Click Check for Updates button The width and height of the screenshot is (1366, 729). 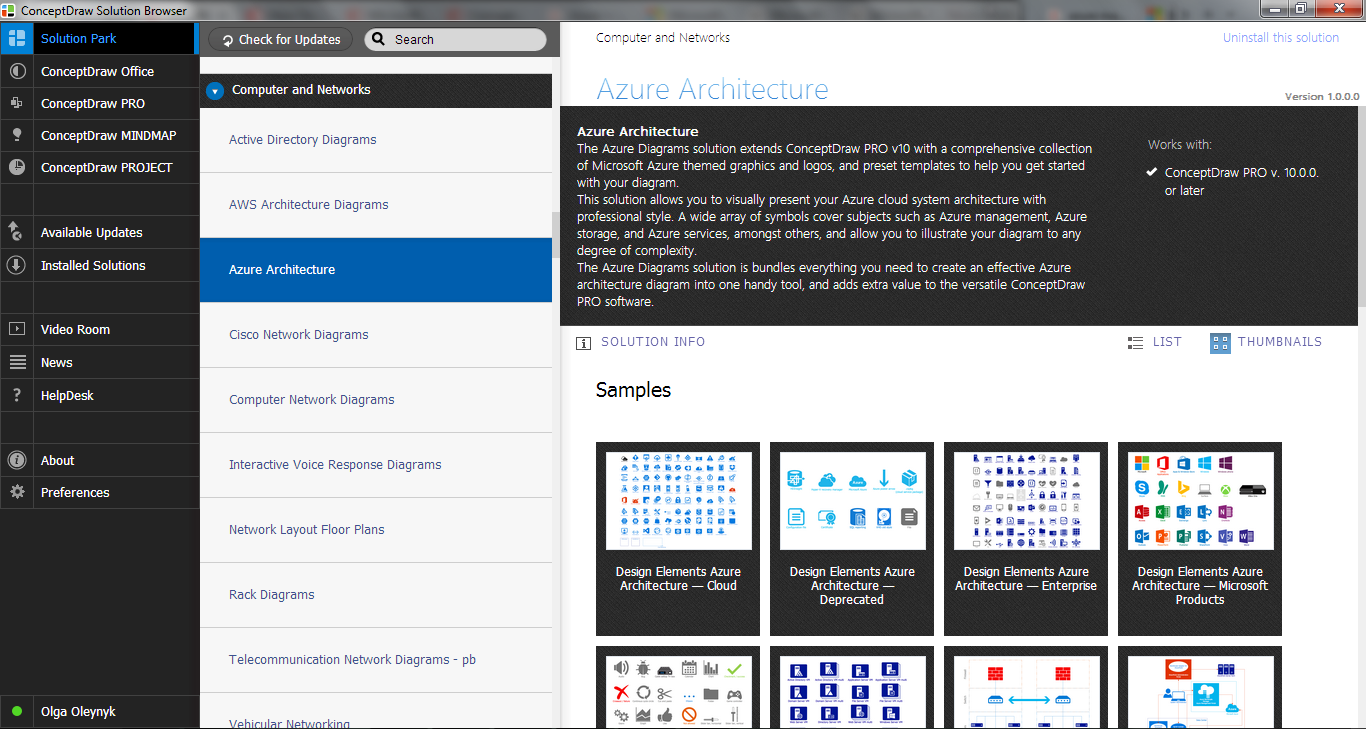281,40
